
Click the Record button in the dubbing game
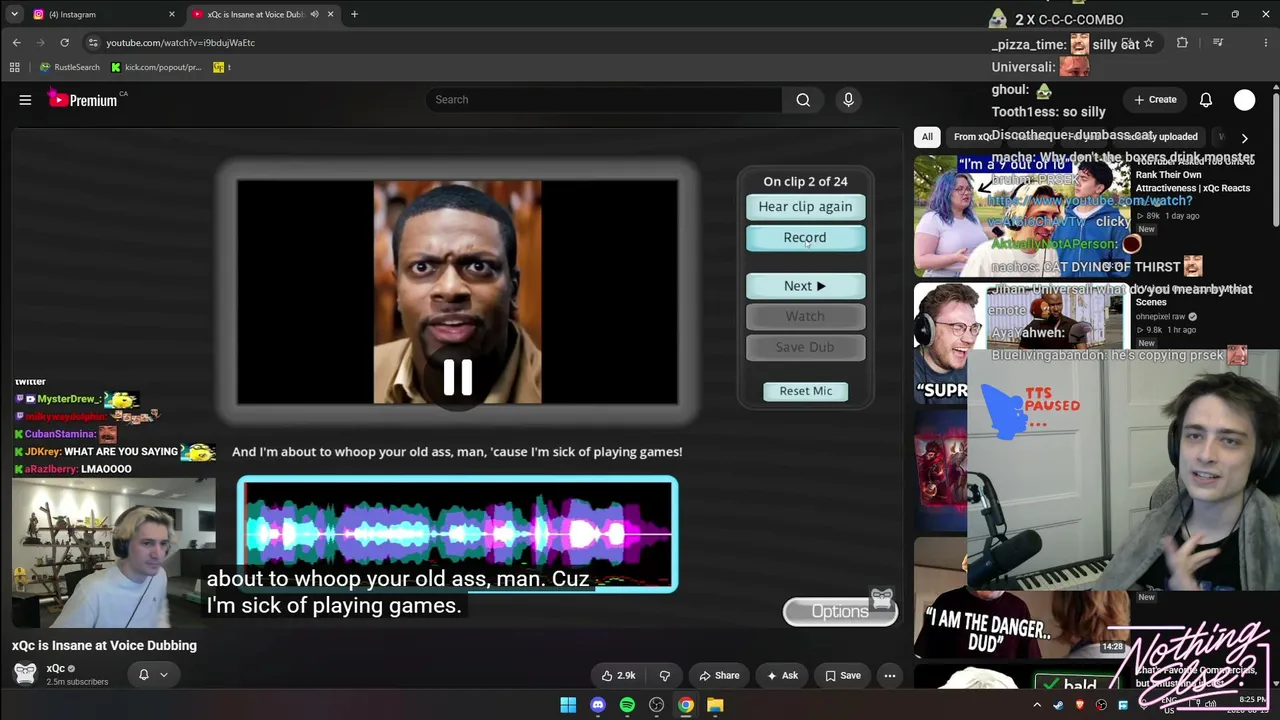[x=805, y=238]
